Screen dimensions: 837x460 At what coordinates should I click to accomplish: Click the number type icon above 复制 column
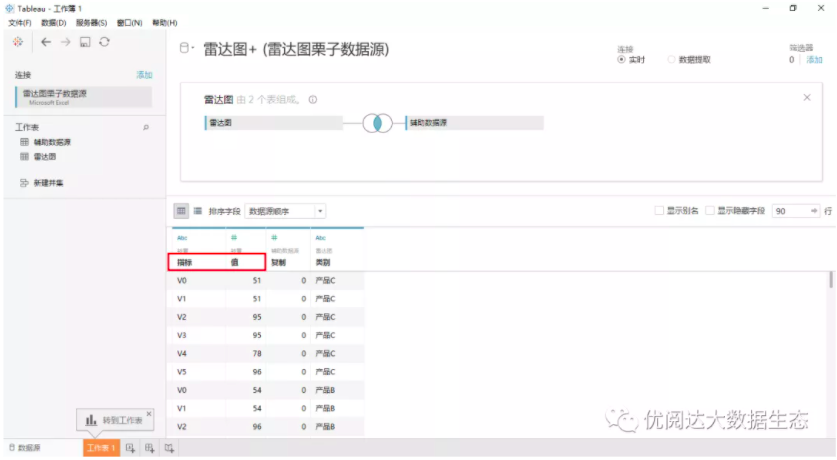pos(274,237)
